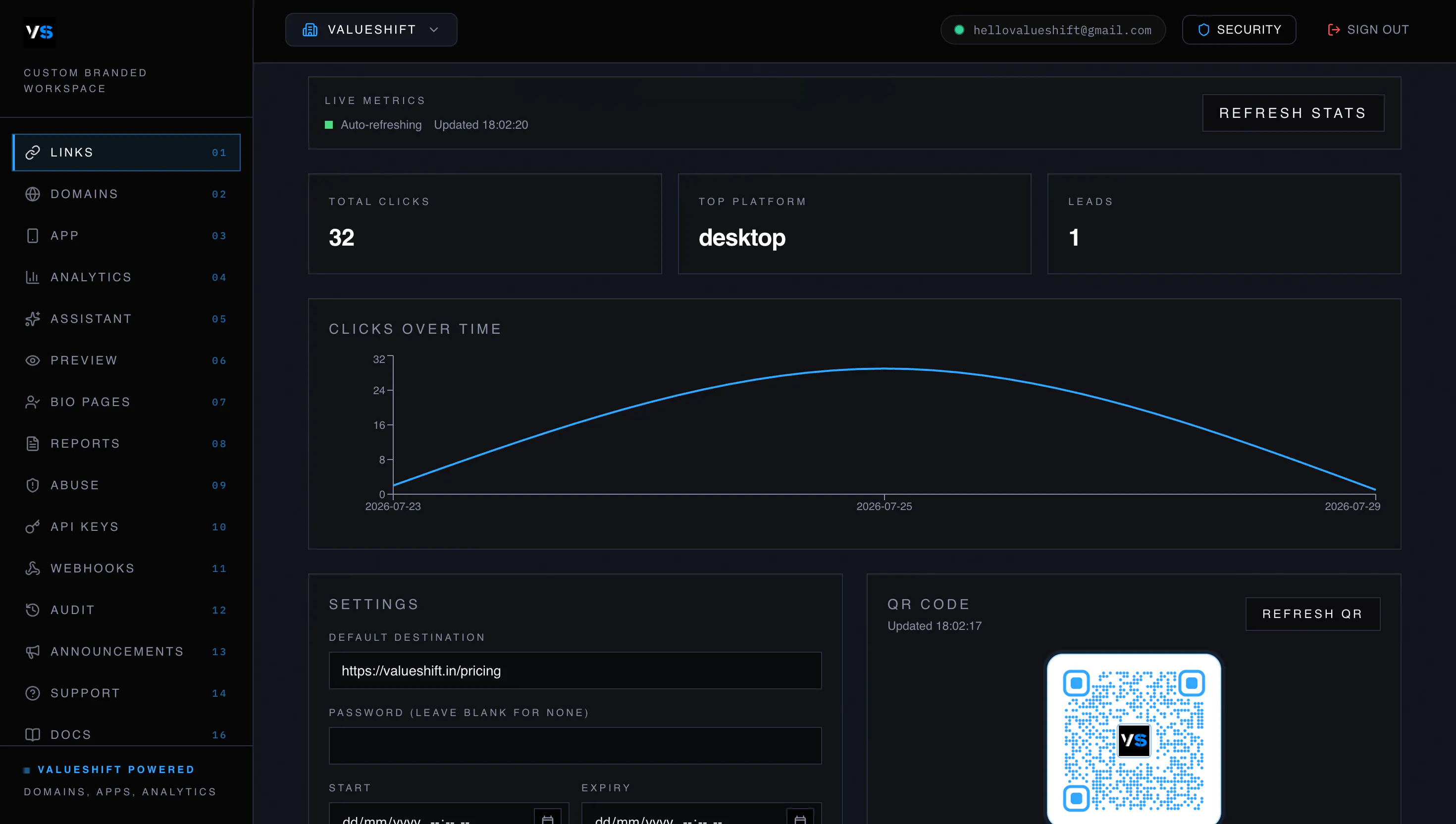Click the Updated 18:02:20 timestamp

pyautogui.click(x=481, y=124)
